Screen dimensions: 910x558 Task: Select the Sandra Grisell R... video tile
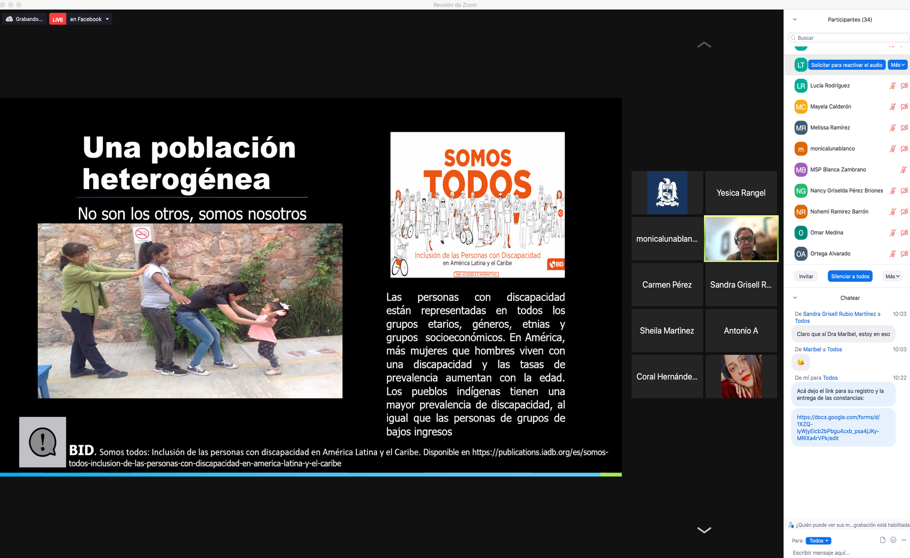741,285
